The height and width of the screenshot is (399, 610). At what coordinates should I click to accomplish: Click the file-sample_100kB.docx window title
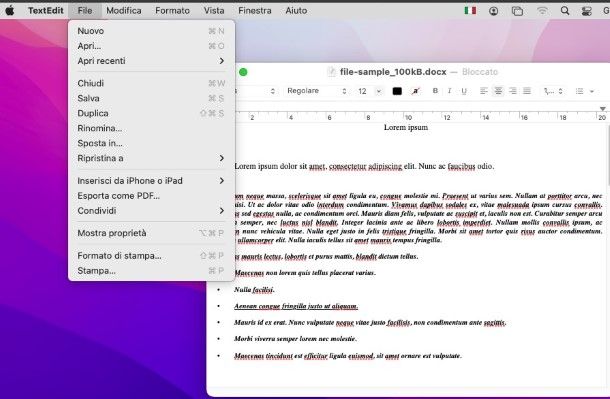(x=393, y=72)
